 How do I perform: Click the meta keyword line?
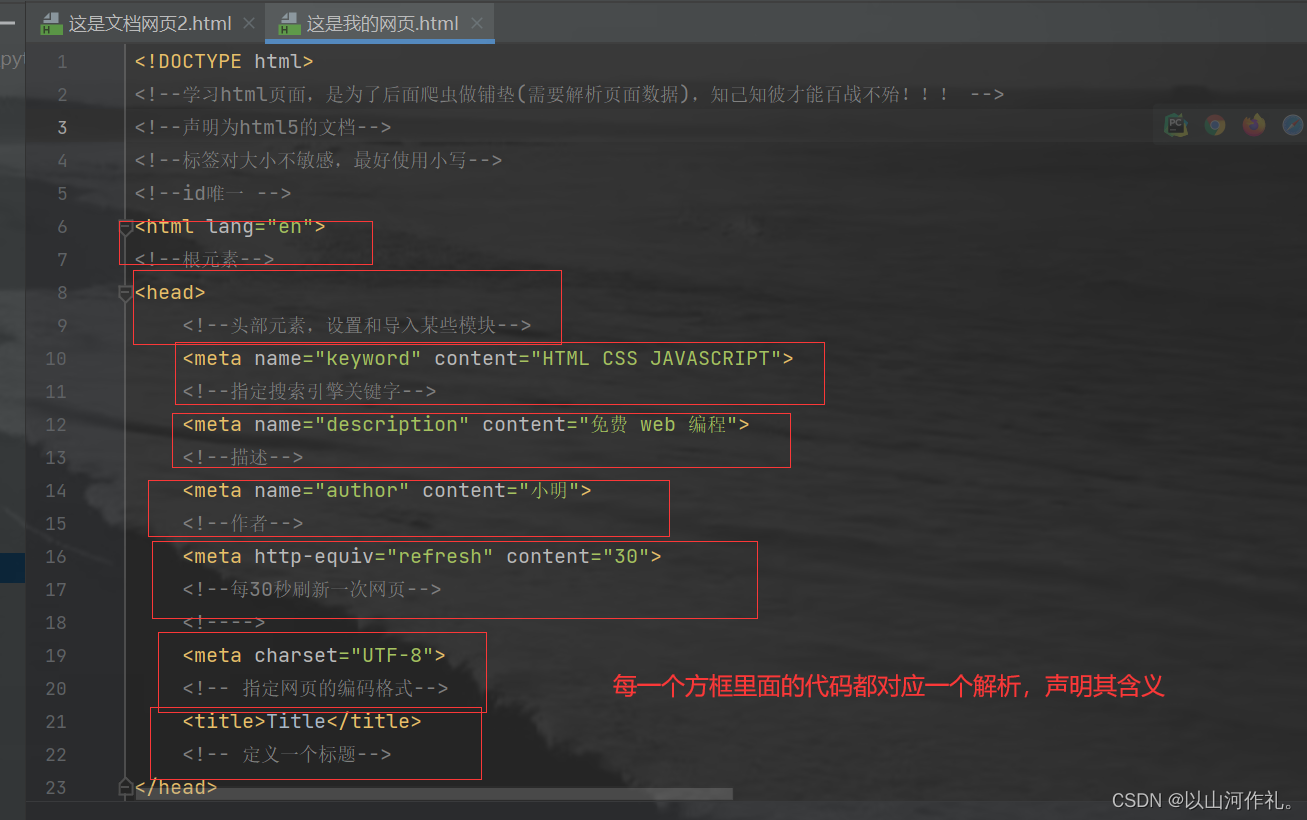click(488, 359)
